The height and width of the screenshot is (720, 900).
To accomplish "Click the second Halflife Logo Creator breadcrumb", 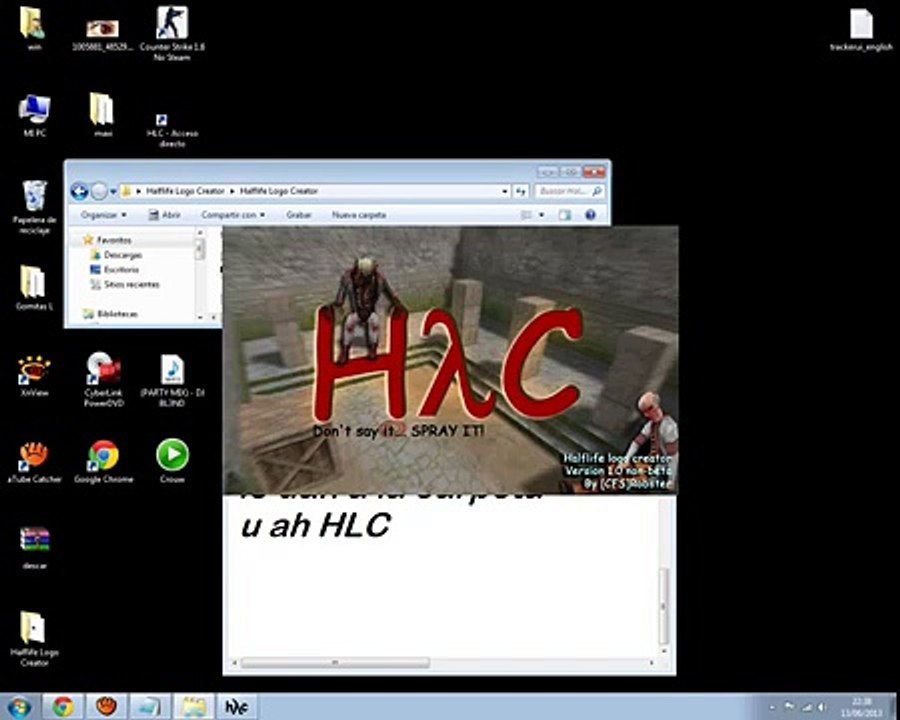I will 278,191.
